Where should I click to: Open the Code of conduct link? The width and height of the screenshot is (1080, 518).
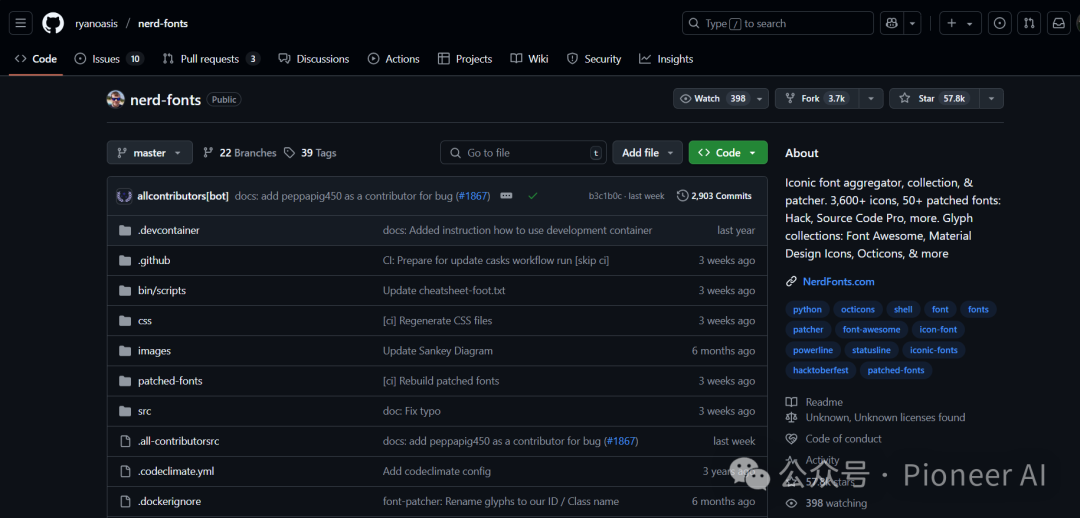(843, 439)
